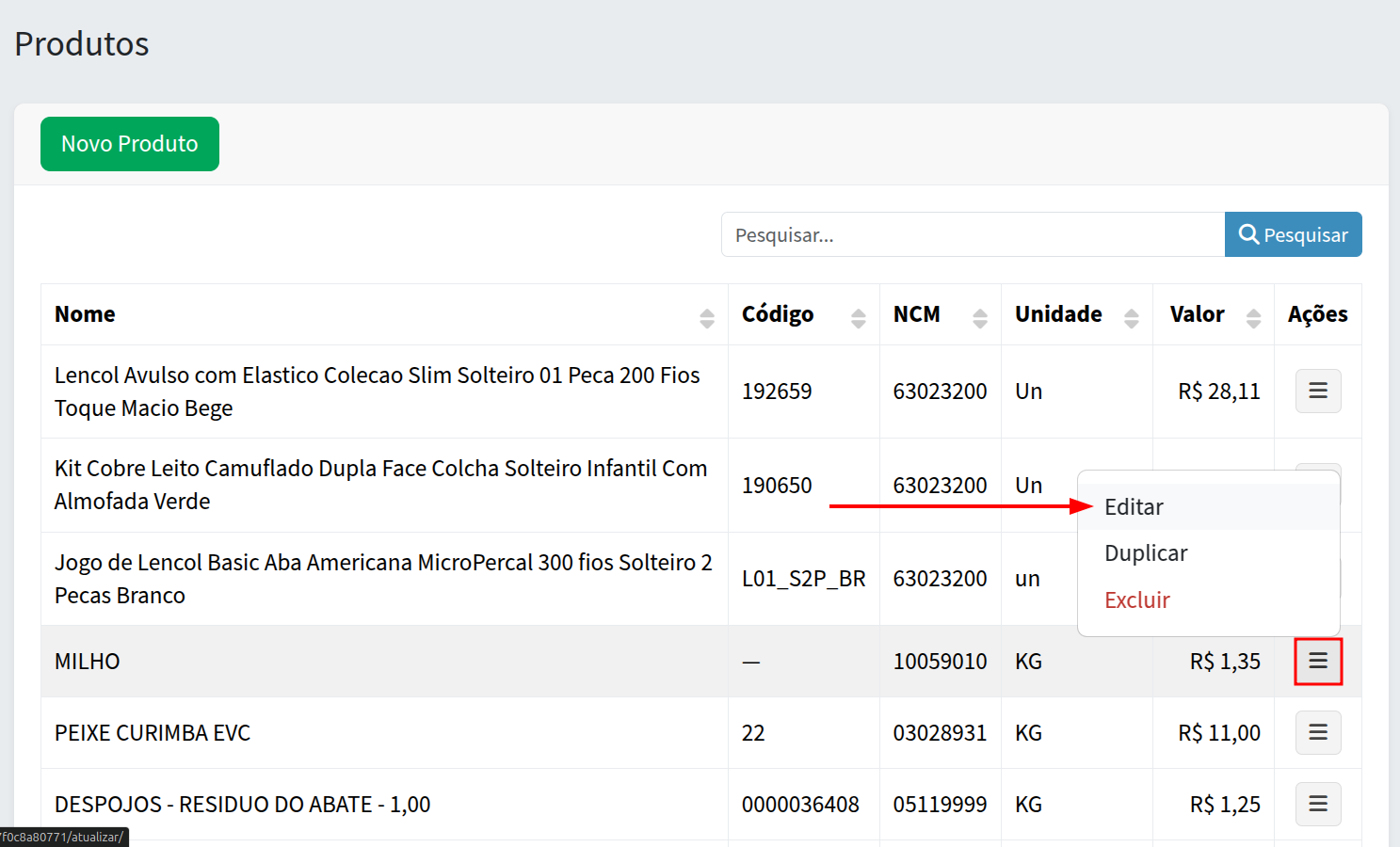
Task: Click the PEIXE CURIMBA EVC name cell
Action: [153, 733]
